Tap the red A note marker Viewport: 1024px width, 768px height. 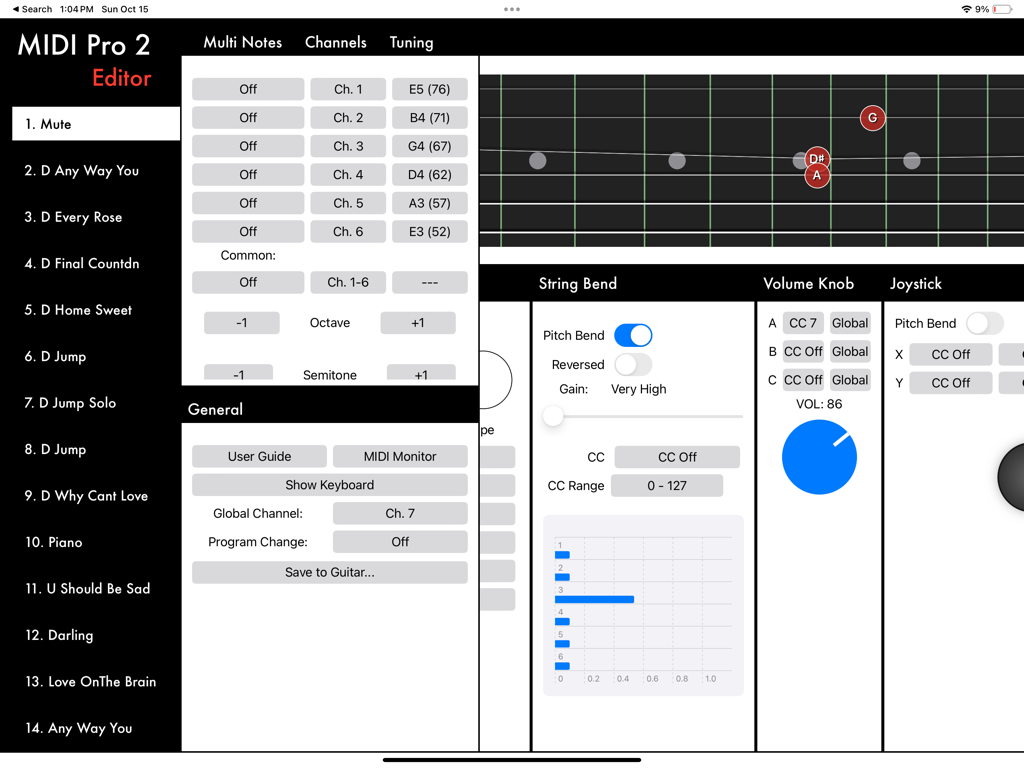click(x=817, y=175)
